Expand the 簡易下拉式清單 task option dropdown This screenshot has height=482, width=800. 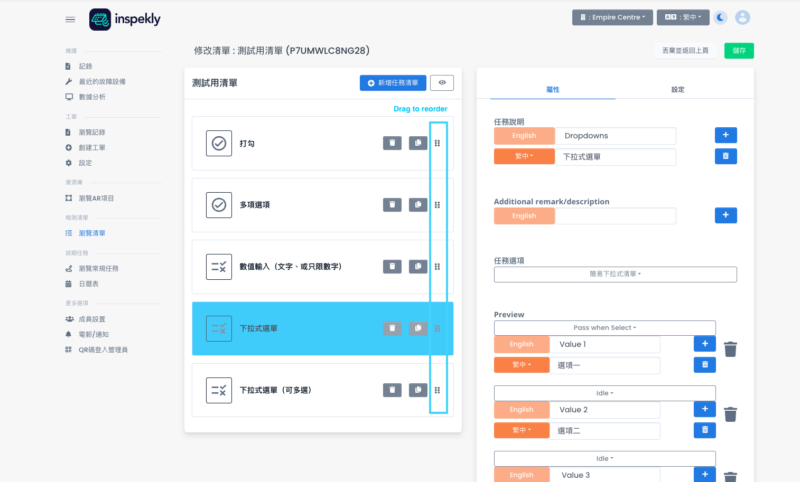(615, 274)
